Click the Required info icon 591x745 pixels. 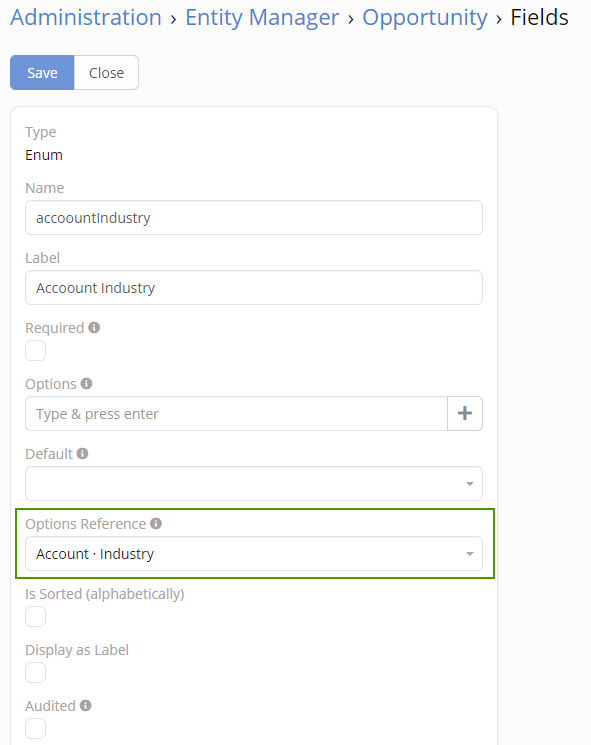pos(94,327)
